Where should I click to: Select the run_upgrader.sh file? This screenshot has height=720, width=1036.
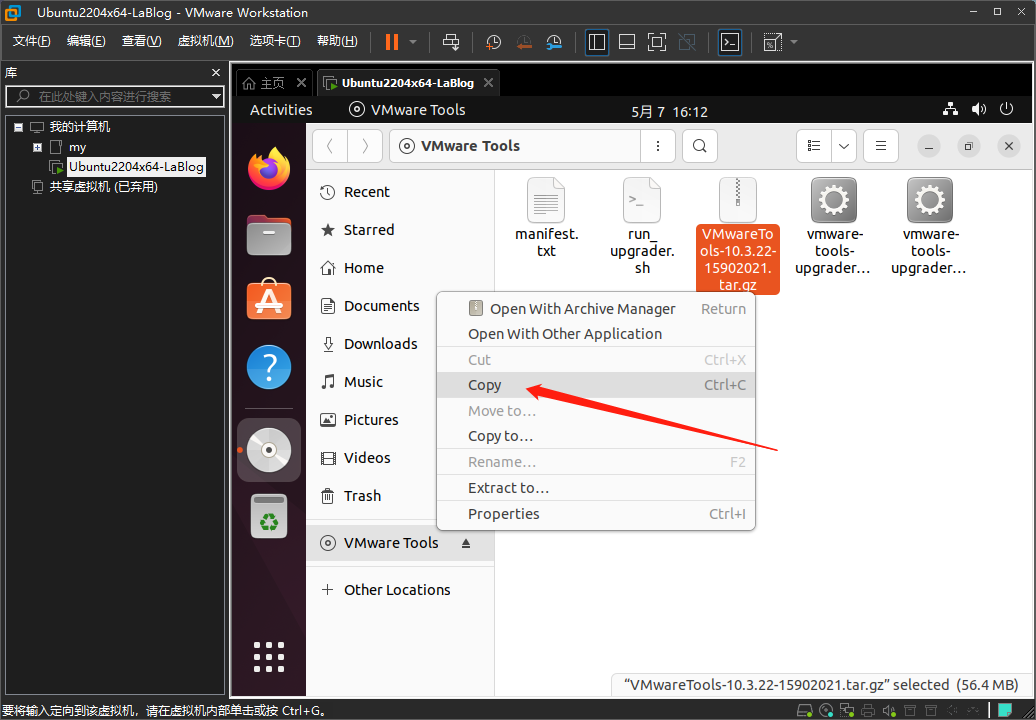coord(642,226)
